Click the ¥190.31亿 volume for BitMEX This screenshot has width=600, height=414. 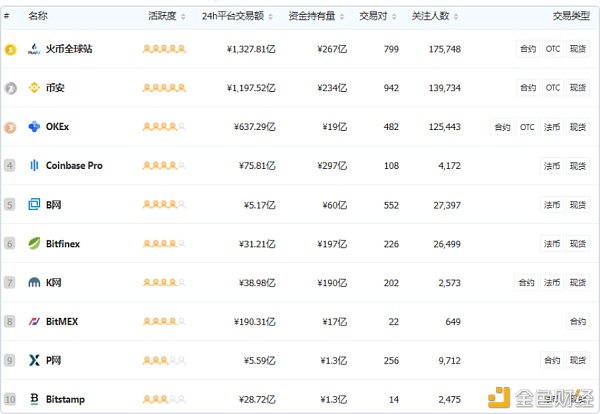pos(254,322)
